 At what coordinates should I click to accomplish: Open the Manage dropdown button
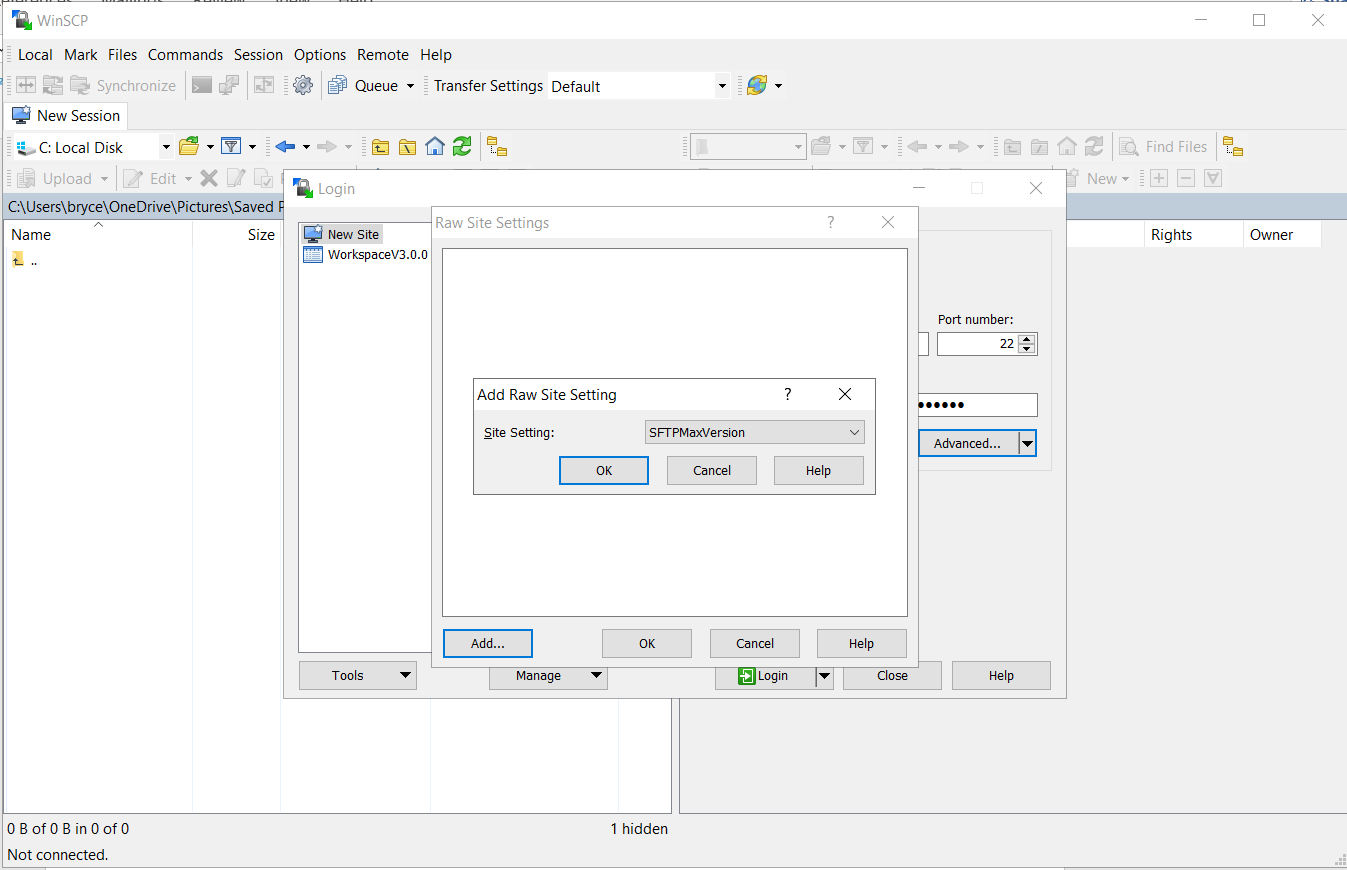click(548, 676)
